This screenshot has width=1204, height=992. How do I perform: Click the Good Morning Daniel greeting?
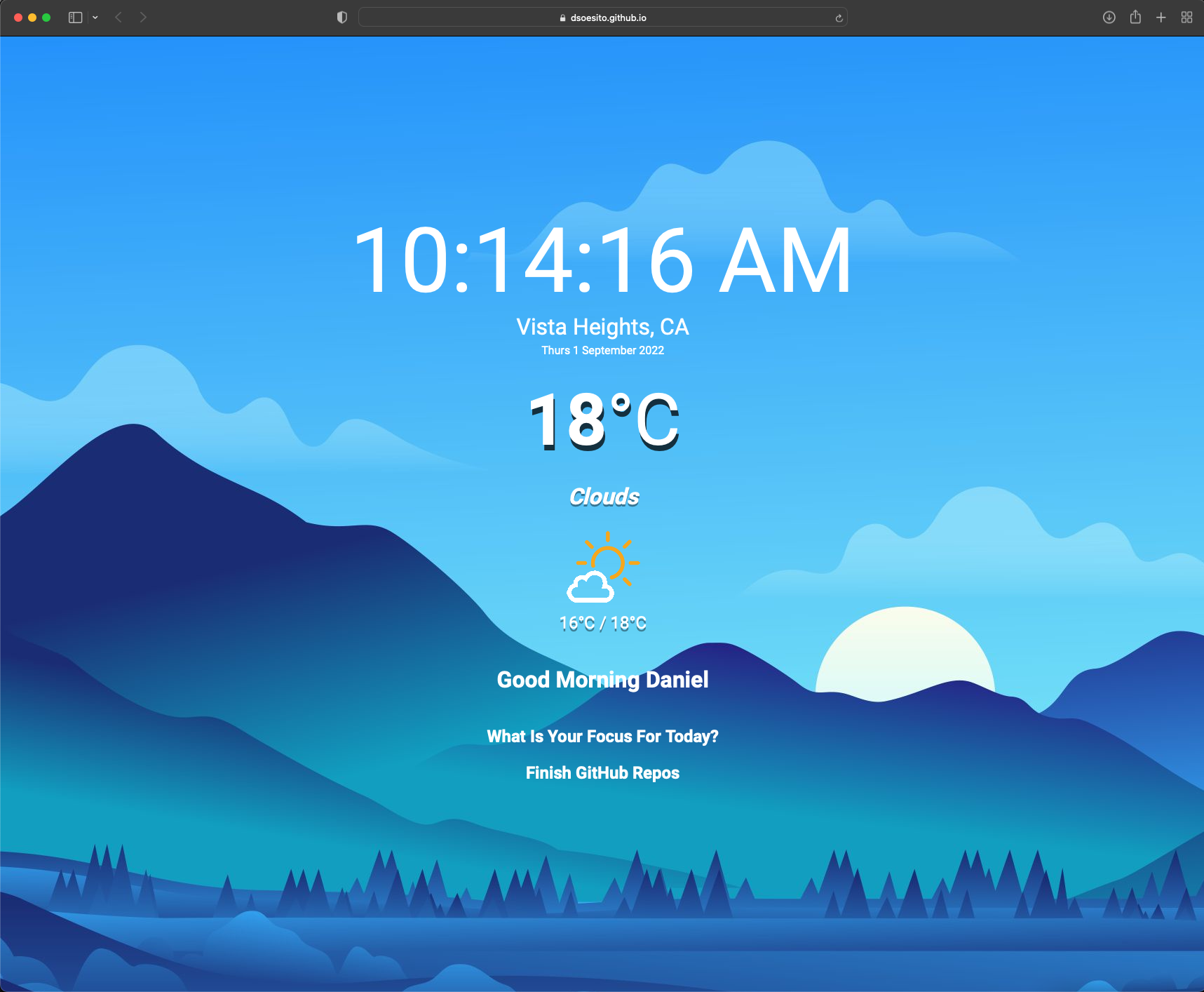click(602, 679)
